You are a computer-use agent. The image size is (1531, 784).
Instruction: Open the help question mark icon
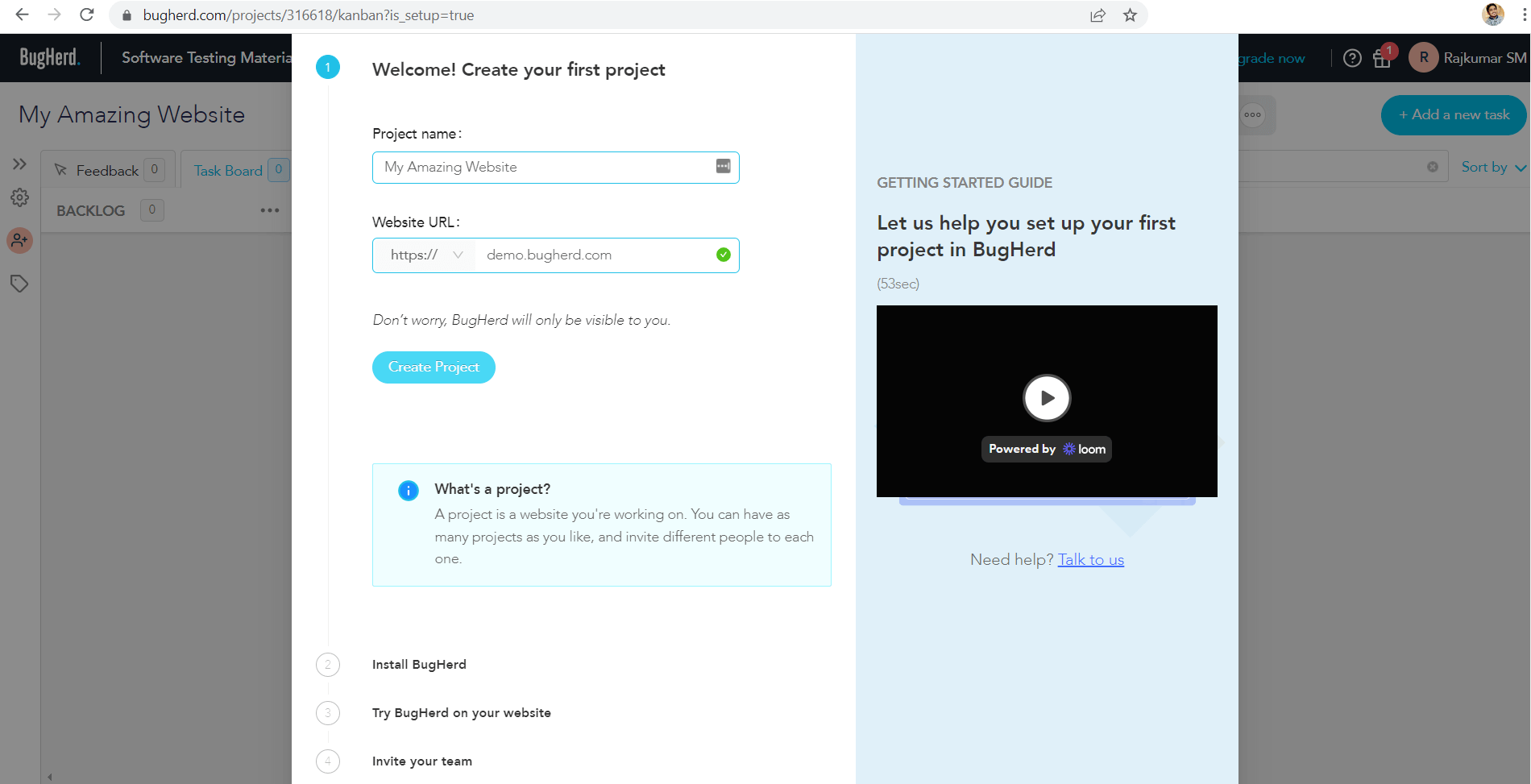click(1352, 58)
